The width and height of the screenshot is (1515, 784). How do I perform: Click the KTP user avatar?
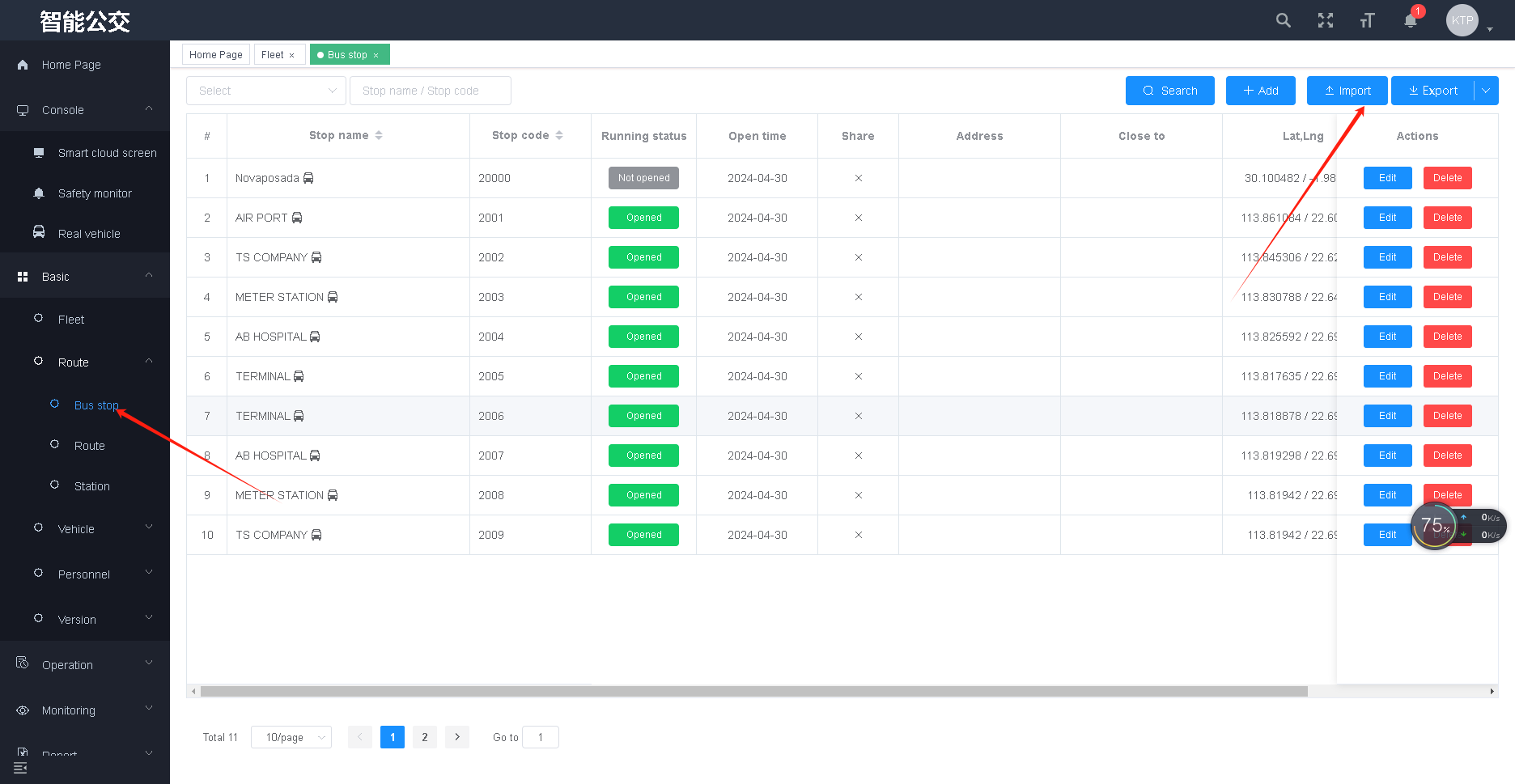1462,20
